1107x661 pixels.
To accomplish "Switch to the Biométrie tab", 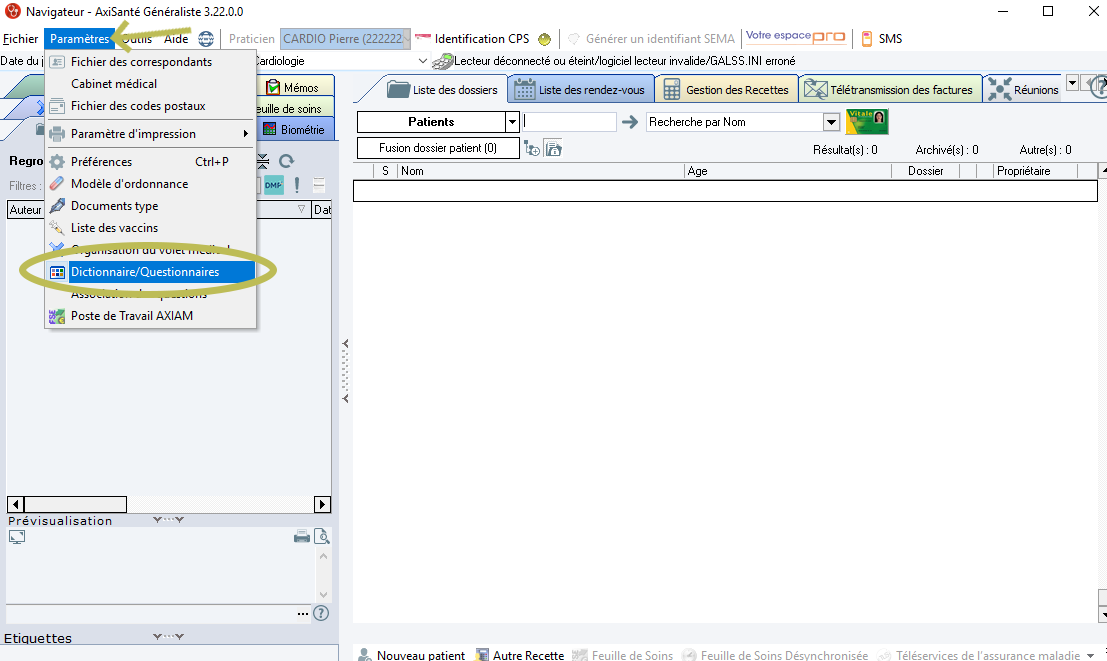I will click(x=294, y=130).
